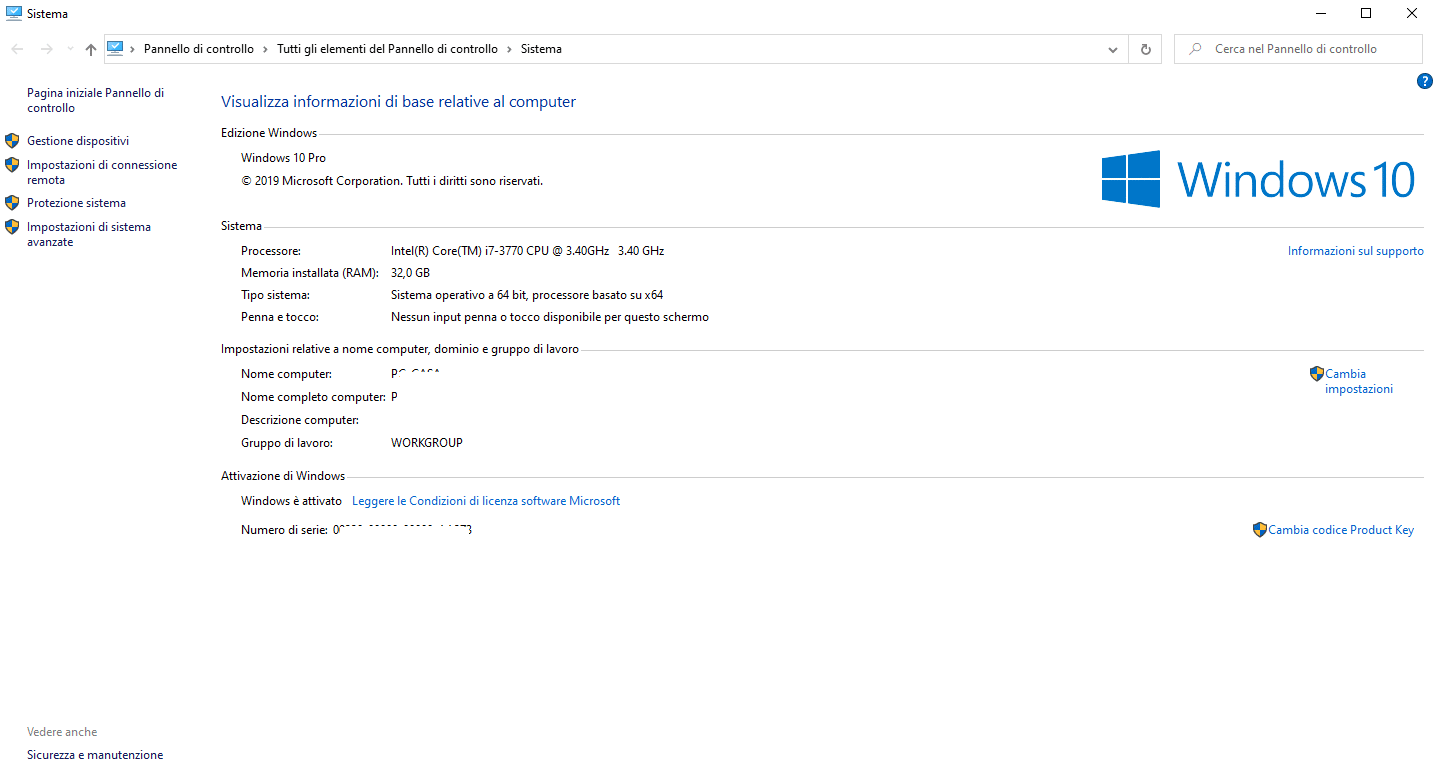The height and width of the screenshot is (778, 1434).
Task: Open Impostazioni di sistema avanzate
Action: (89, 234)
